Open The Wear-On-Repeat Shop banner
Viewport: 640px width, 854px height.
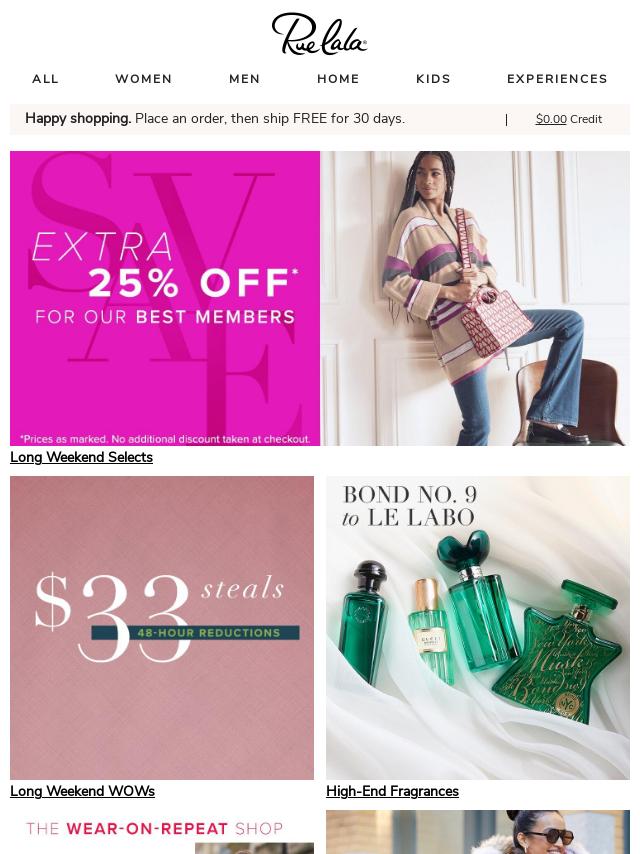coord(162,832)
